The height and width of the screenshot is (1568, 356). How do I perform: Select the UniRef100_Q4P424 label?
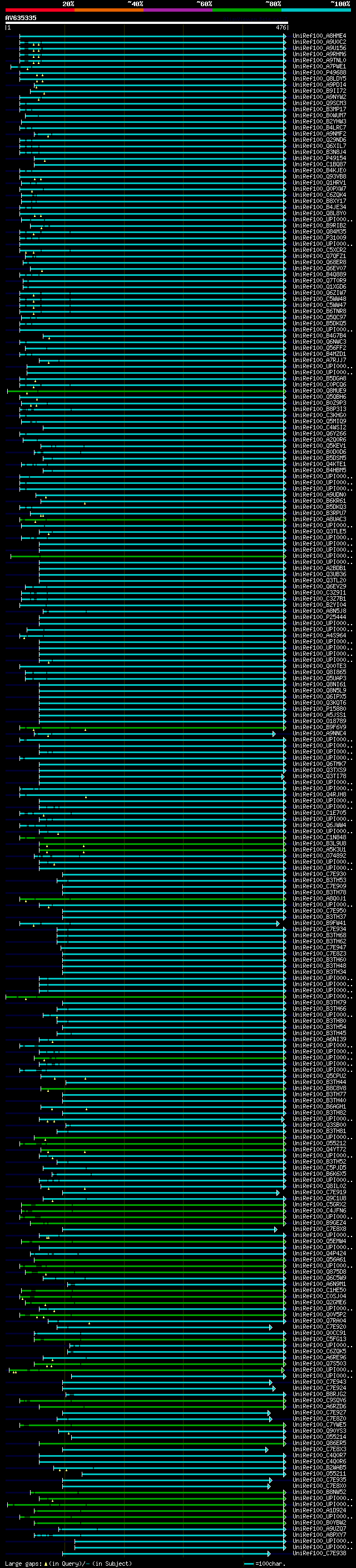319,1254
